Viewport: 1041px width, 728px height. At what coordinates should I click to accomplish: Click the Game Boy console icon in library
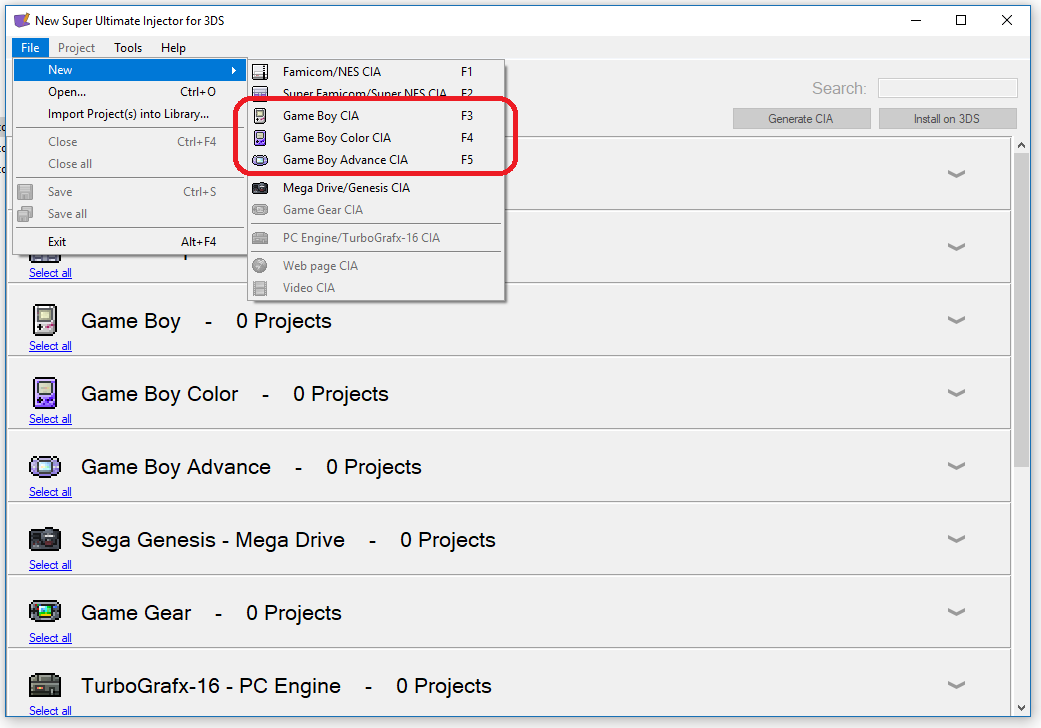coord(45,321)
